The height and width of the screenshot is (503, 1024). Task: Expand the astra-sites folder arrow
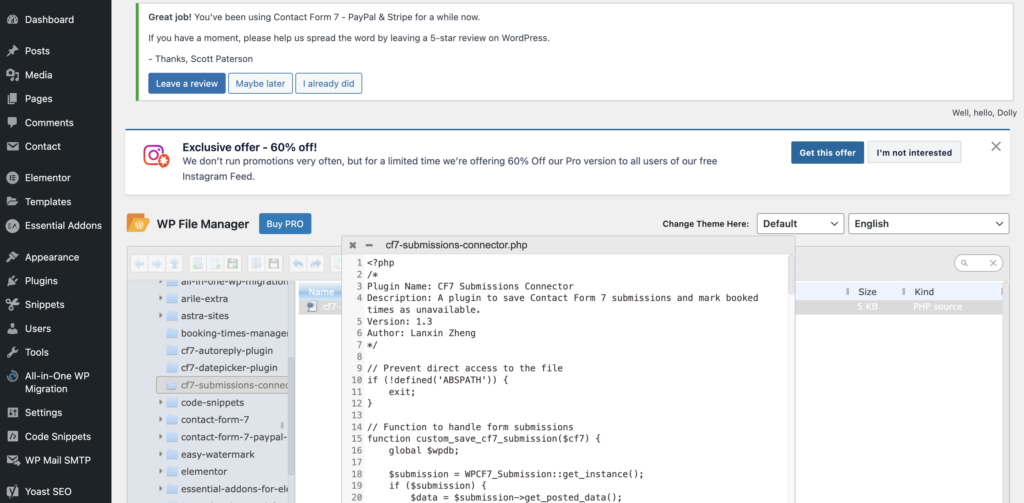(x=161, y=316)
